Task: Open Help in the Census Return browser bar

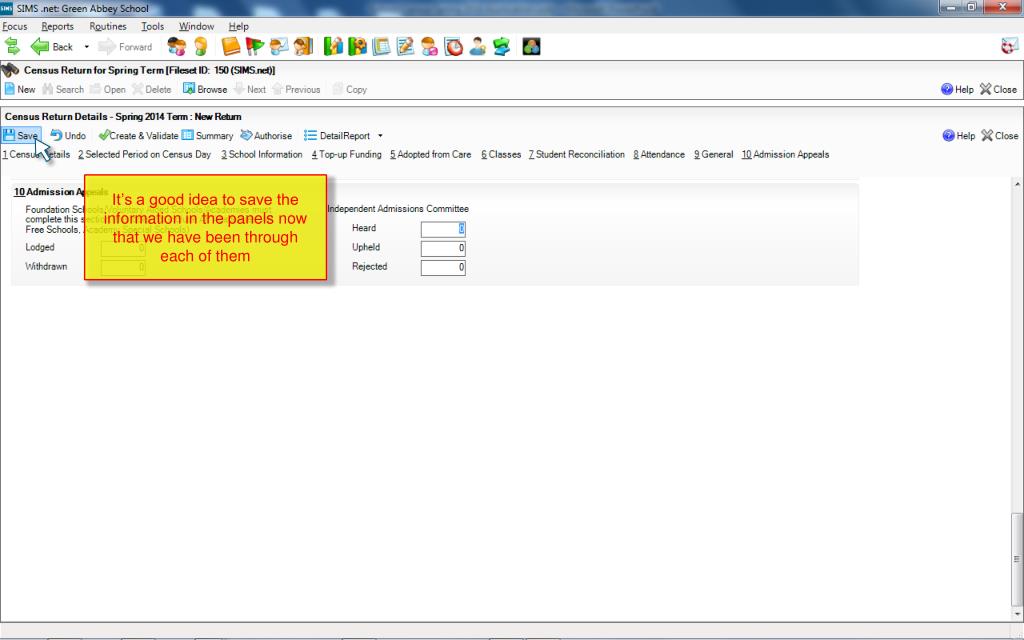Action: pyautogui.click(x=957, y=89)
